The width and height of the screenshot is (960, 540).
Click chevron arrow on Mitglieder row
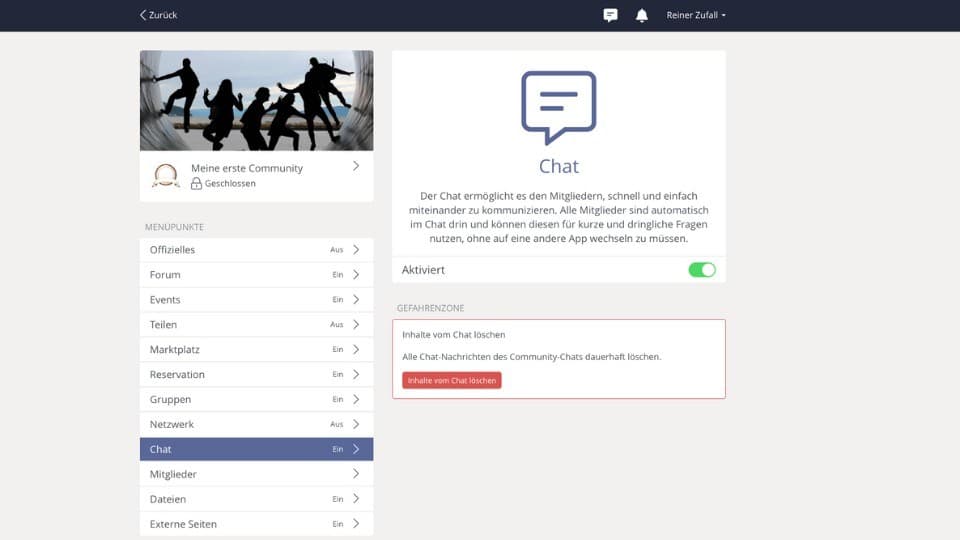(x=356, y=474)
